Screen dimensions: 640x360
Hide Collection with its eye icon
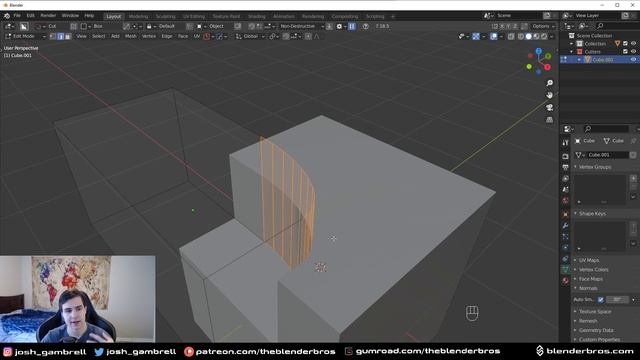(x=633, y=43)
